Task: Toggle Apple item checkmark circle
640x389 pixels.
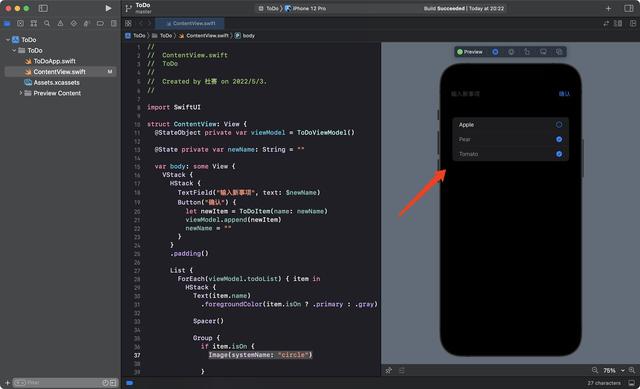Action: (x=559, y=124)
